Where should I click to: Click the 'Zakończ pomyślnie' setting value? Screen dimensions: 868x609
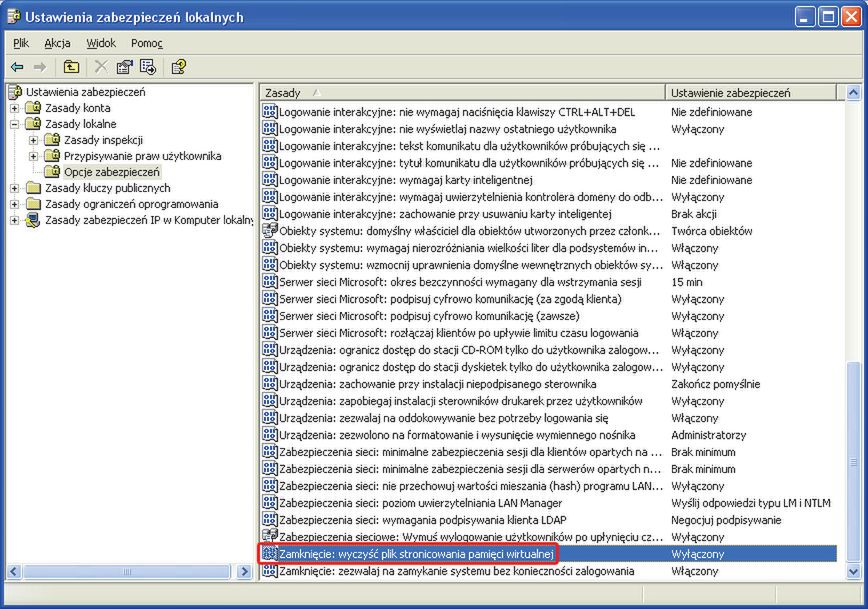point(715,384)
